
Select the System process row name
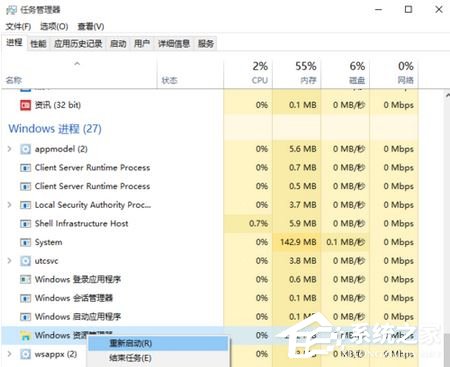click(x=48, y=242)
